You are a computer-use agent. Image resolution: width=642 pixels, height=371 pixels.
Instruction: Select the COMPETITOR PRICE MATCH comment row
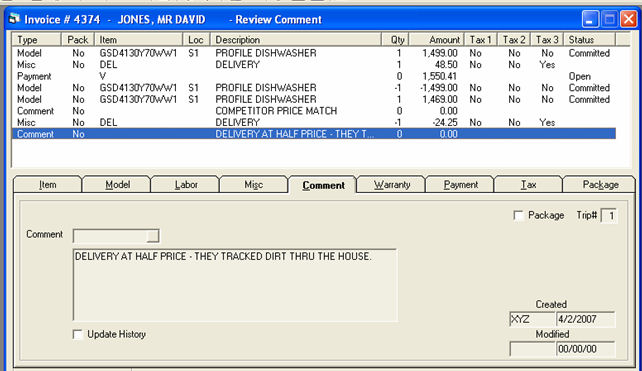point(314,111)
